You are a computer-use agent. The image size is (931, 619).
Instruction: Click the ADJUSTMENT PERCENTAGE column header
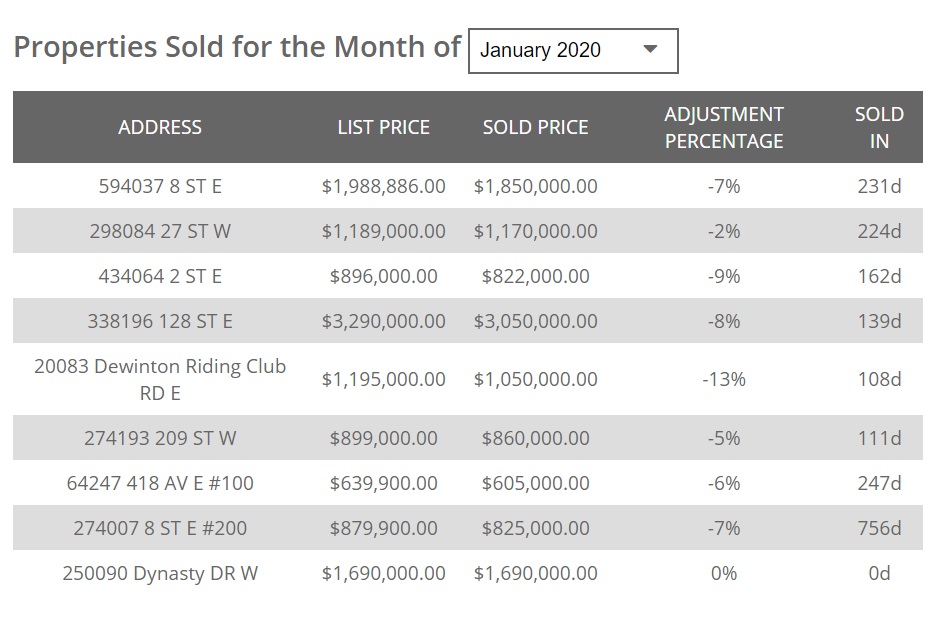tap(724, 127)
